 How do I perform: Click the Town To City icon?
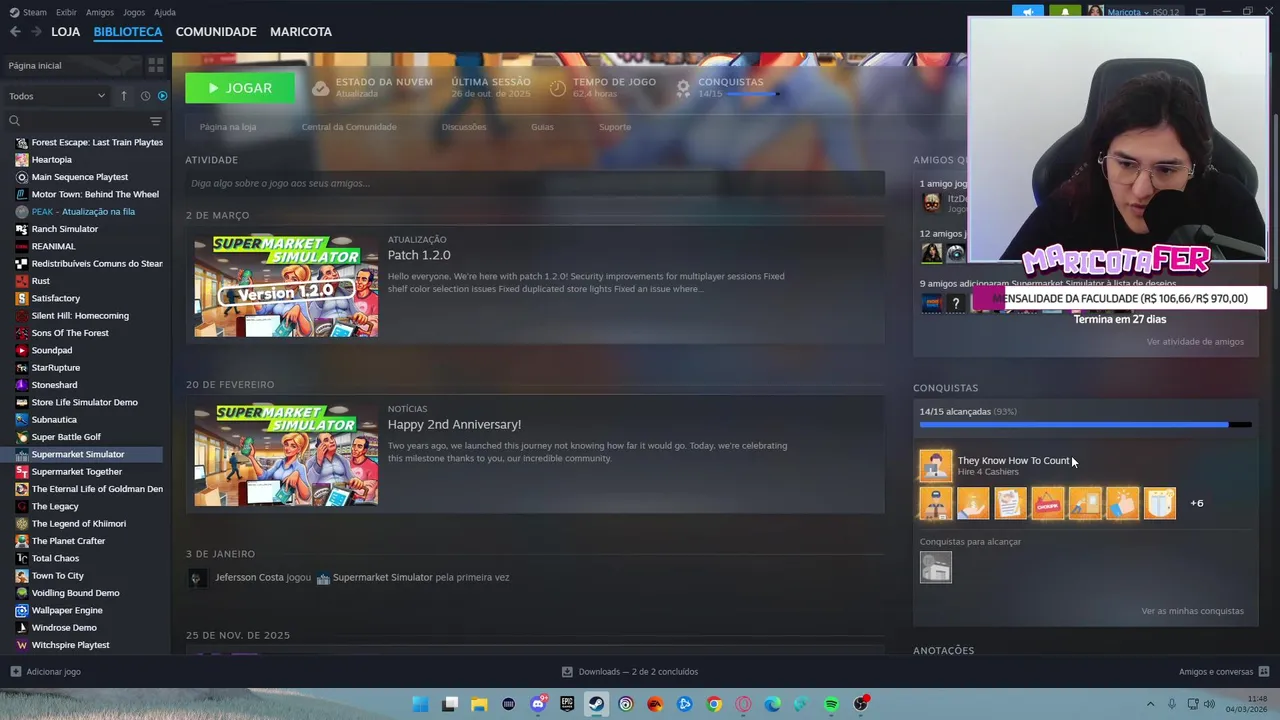pyautogui.click(x=22, y=576)
